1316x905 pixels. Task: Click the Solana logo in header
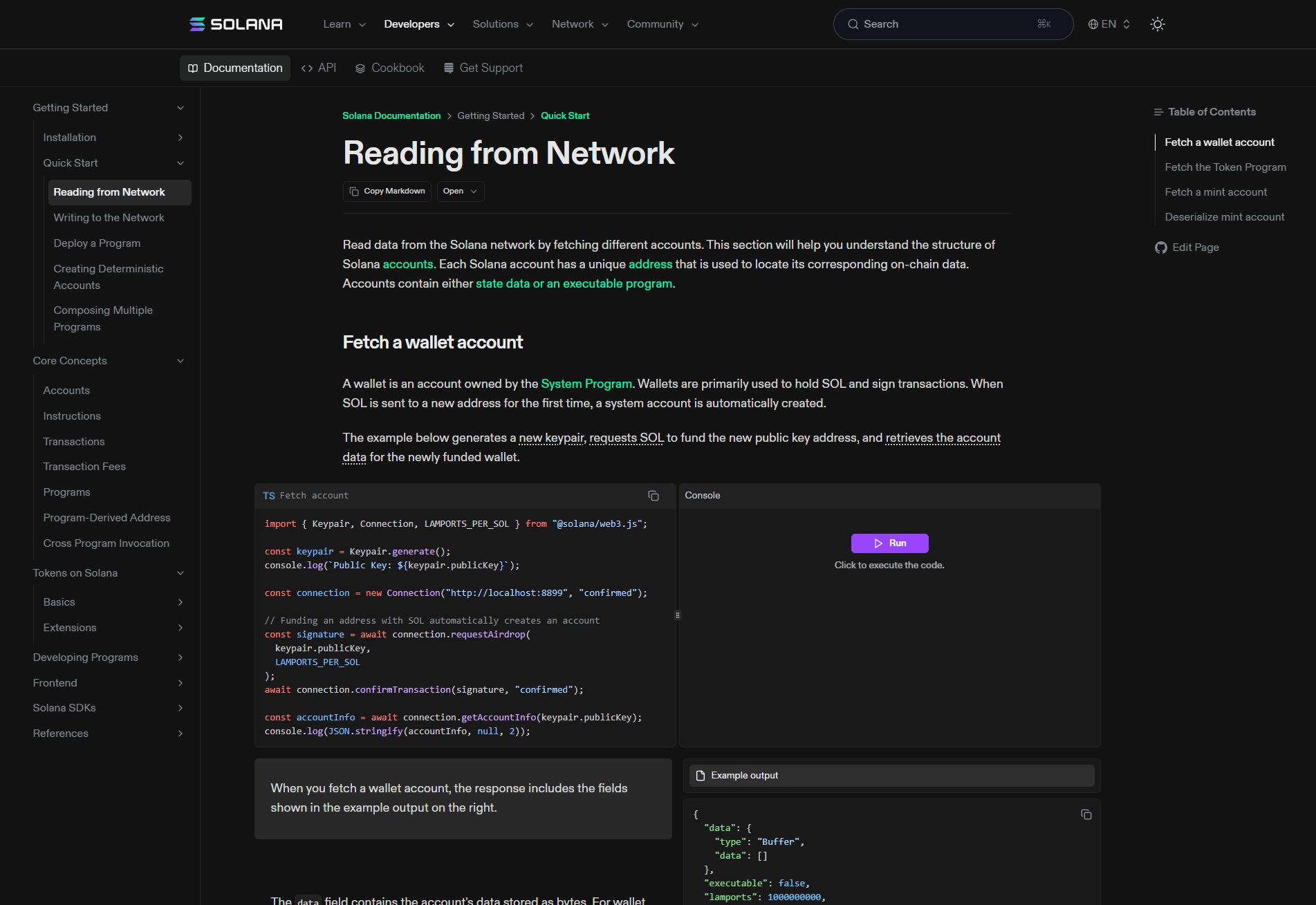(236, 24)
